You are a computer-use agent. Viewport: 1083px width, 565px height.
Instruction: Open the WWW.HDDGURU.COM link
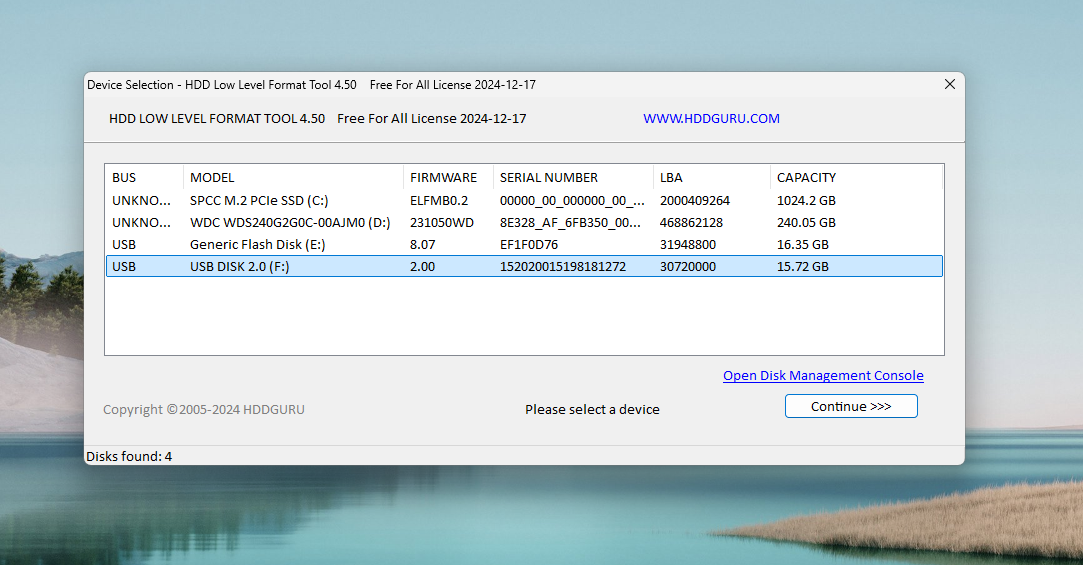[711, 119]
